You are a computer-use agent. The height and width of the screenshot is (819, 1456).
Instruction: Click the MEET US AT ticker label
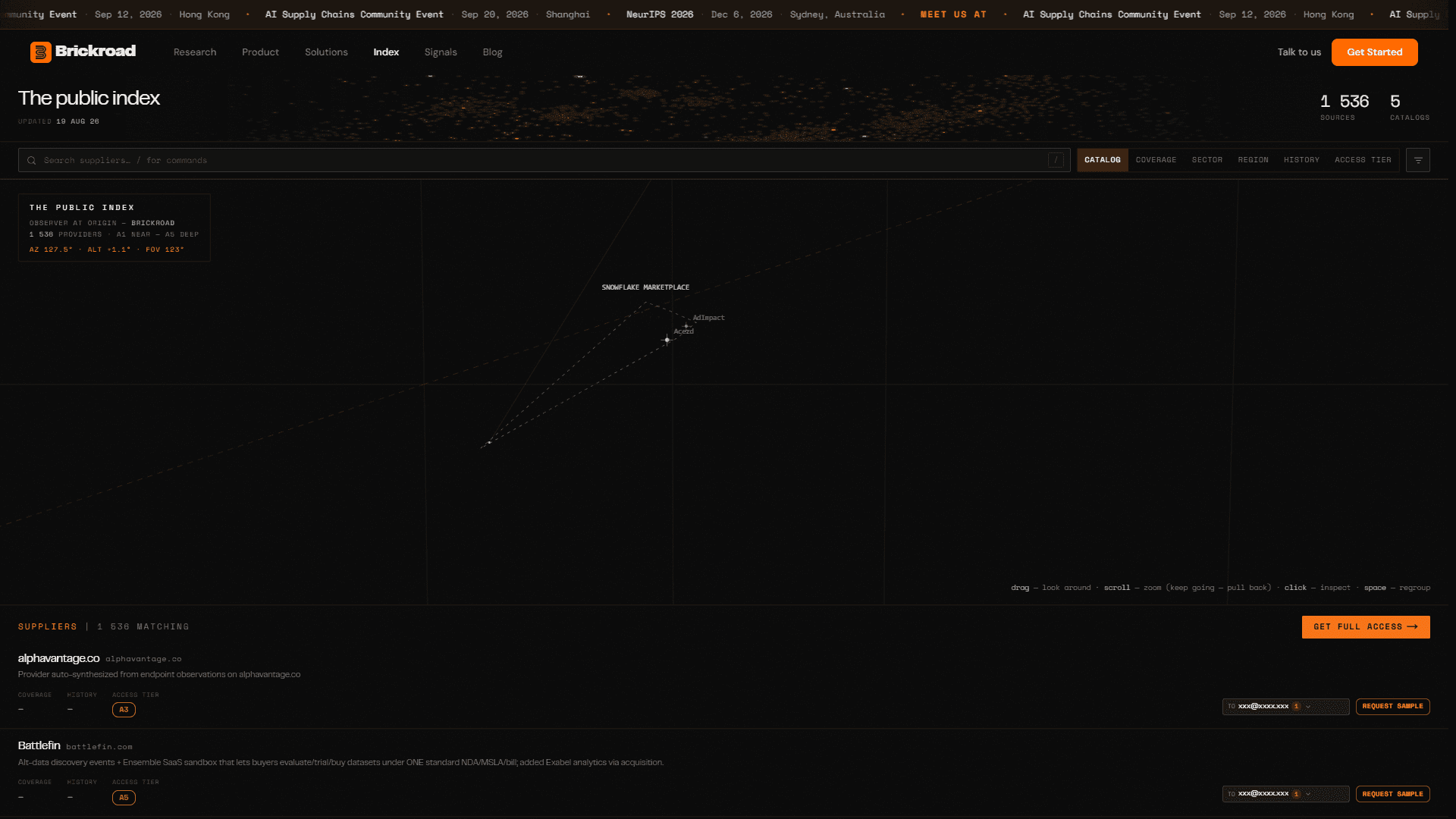pos(953,14)
